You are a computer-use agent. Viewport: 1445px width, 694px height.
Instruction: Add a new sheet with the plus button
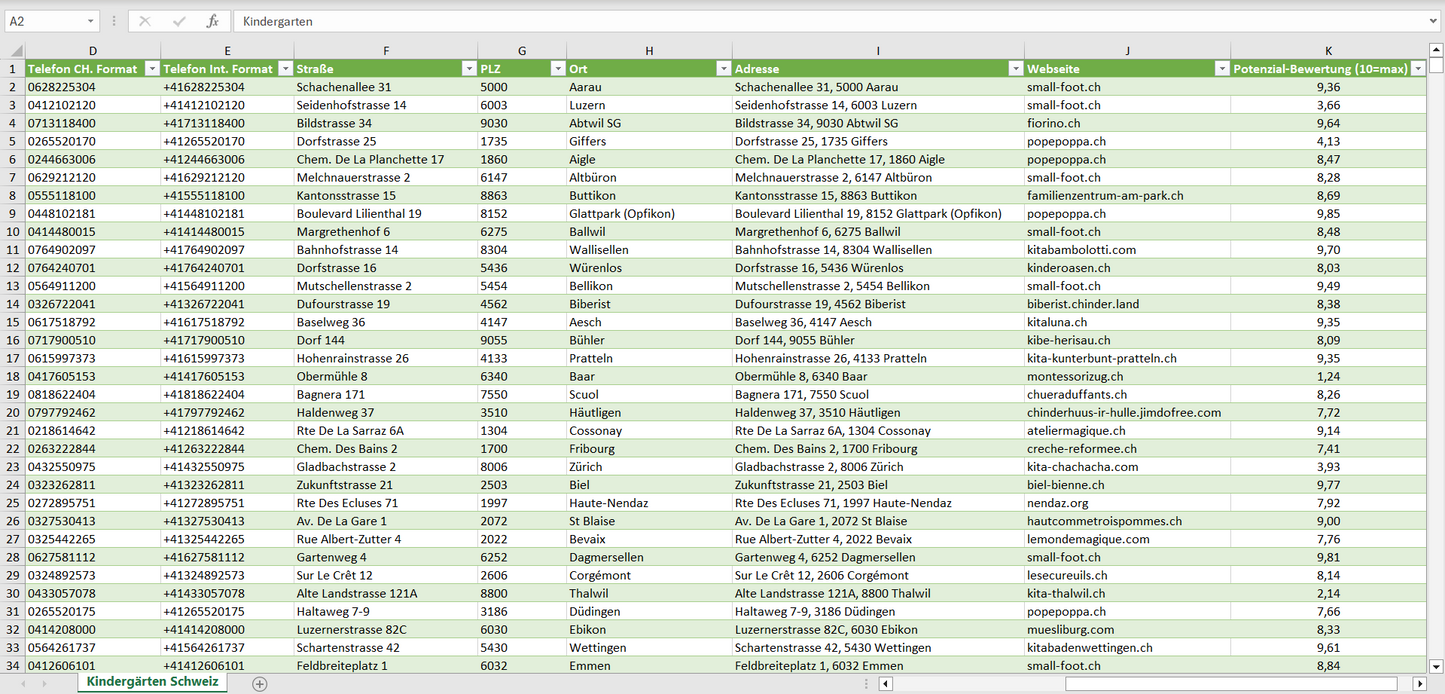(x=260, y=684)
